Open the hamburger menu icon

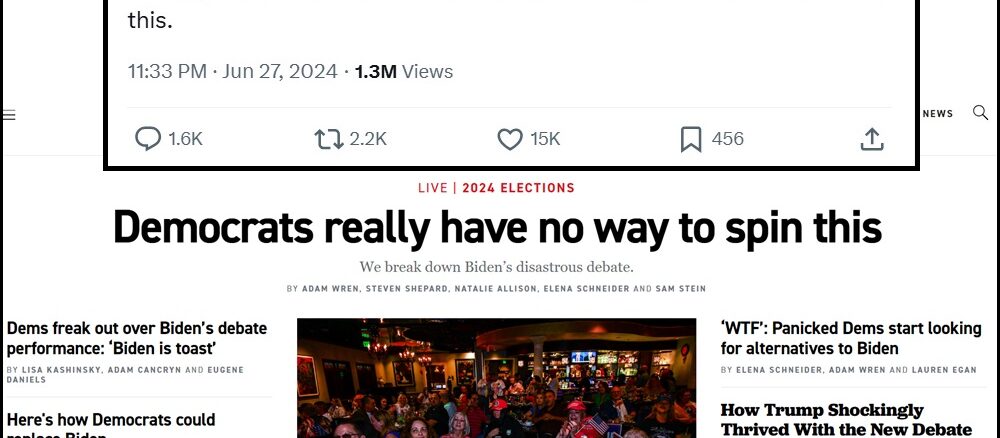click(9, 115)
